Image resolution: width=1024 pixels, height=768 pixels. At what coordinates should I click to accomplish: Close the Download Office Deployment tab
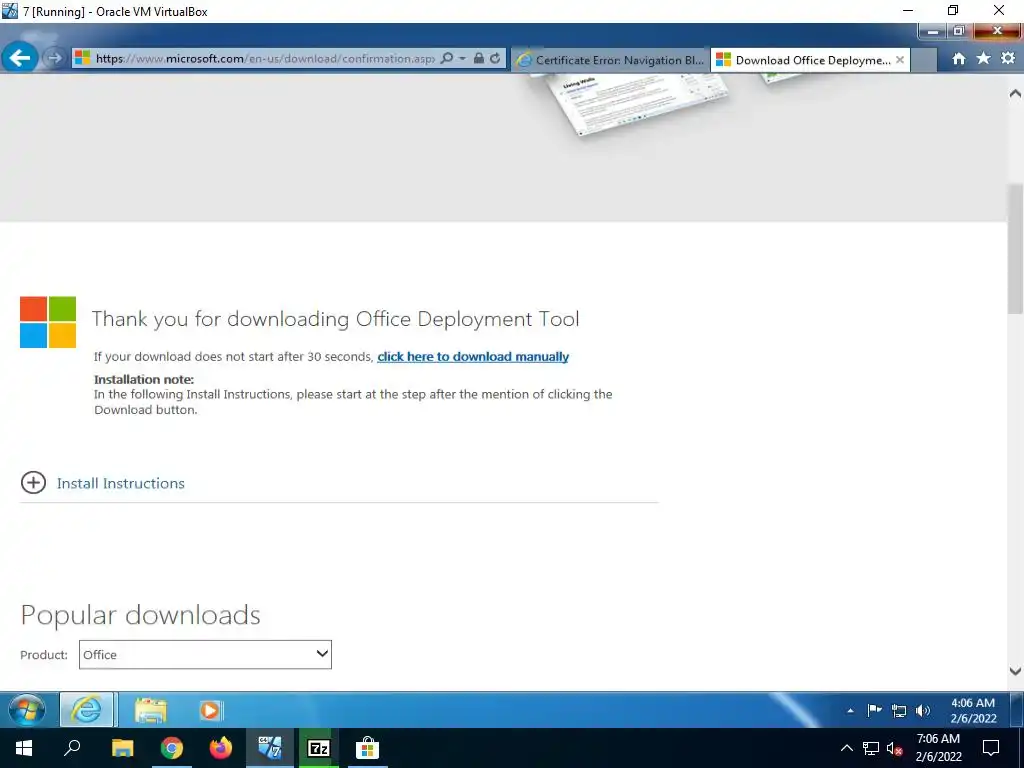point(900,59)
